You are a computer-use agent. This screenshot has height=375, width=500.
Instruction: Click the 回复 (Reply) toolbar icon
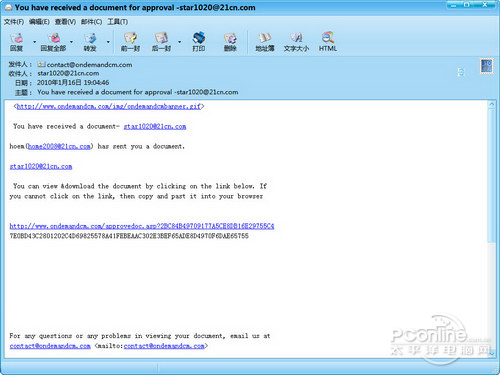point(16,42)
